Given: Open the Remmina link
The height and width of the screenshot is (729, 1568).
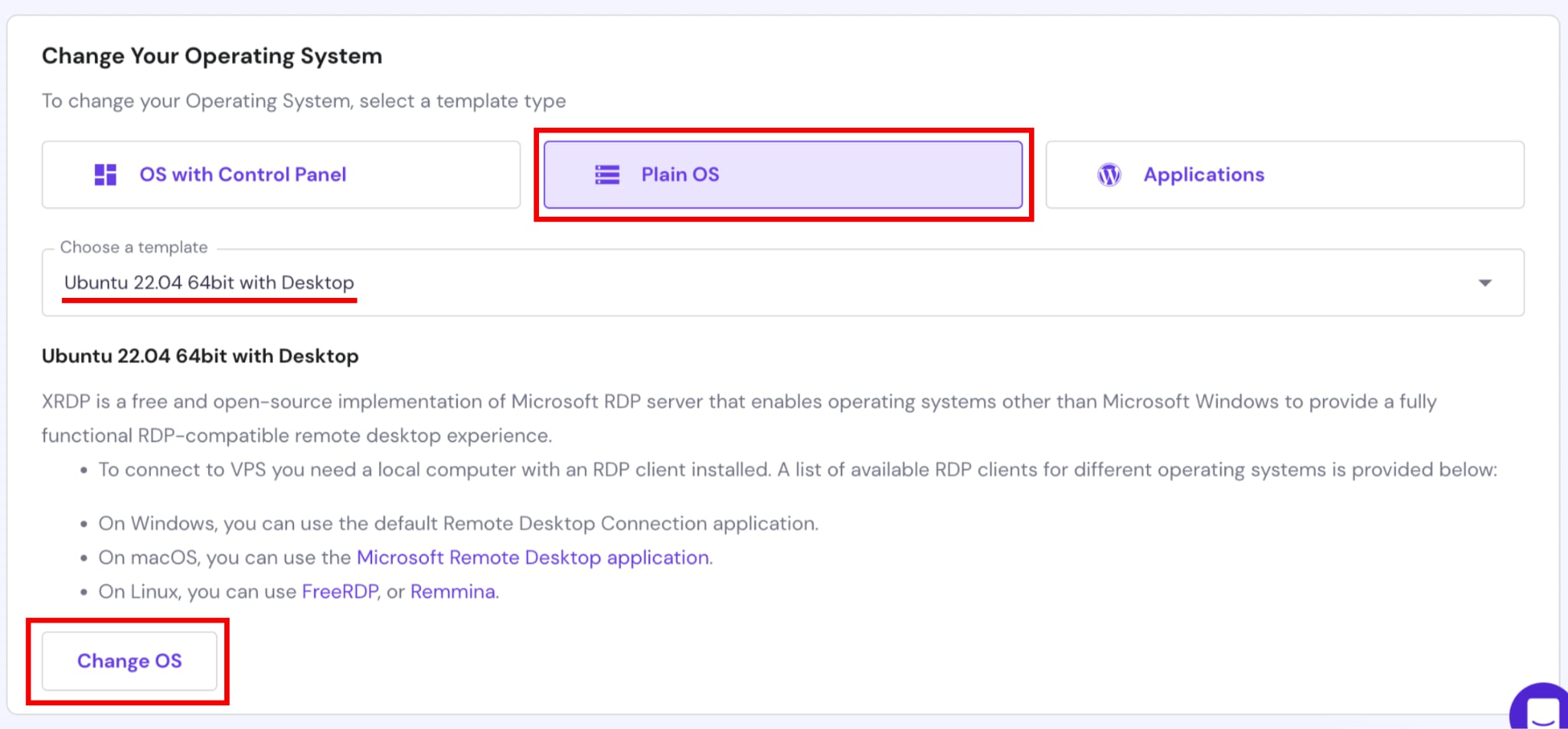Looking at the screenshot, I should [x=452, y=592].
